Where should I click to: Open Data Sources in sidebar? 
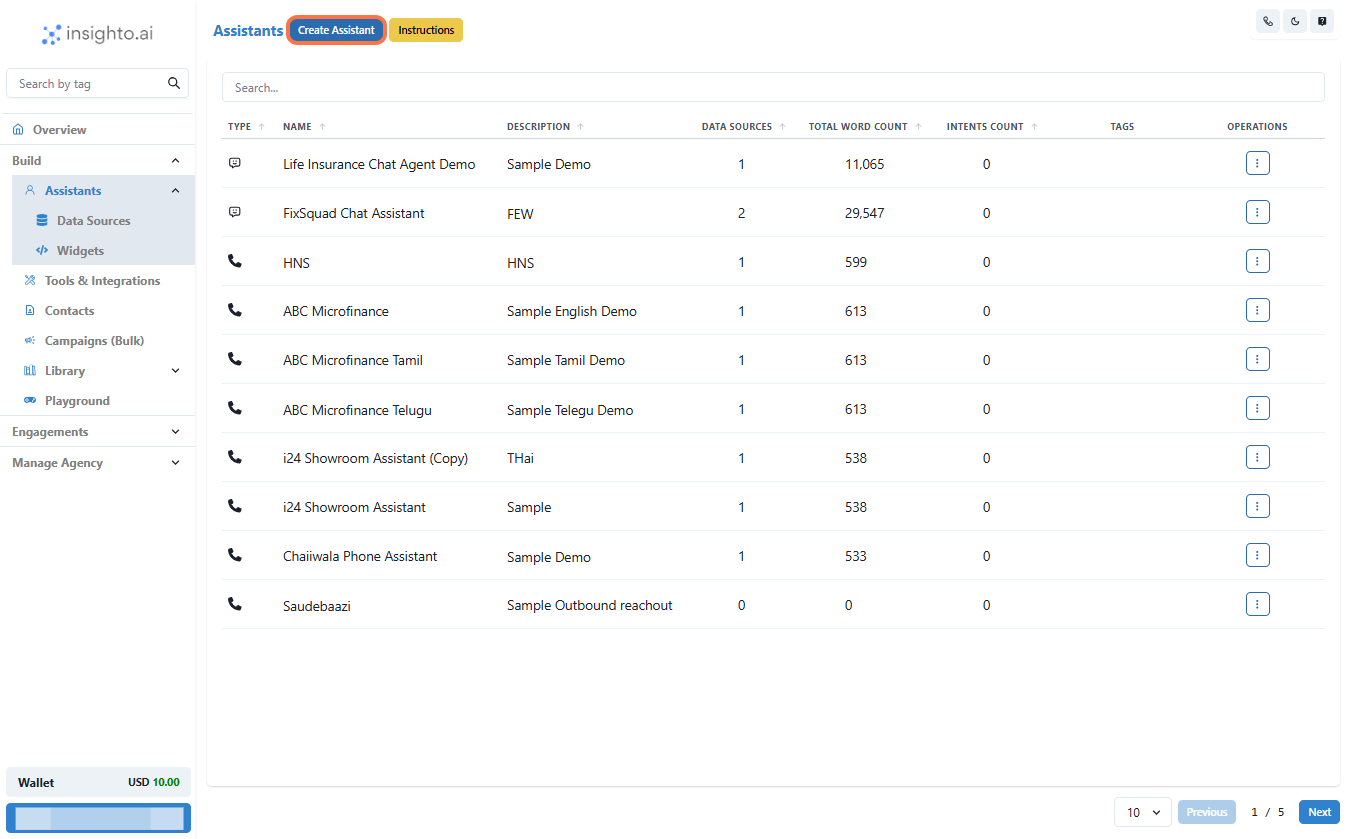93,221
